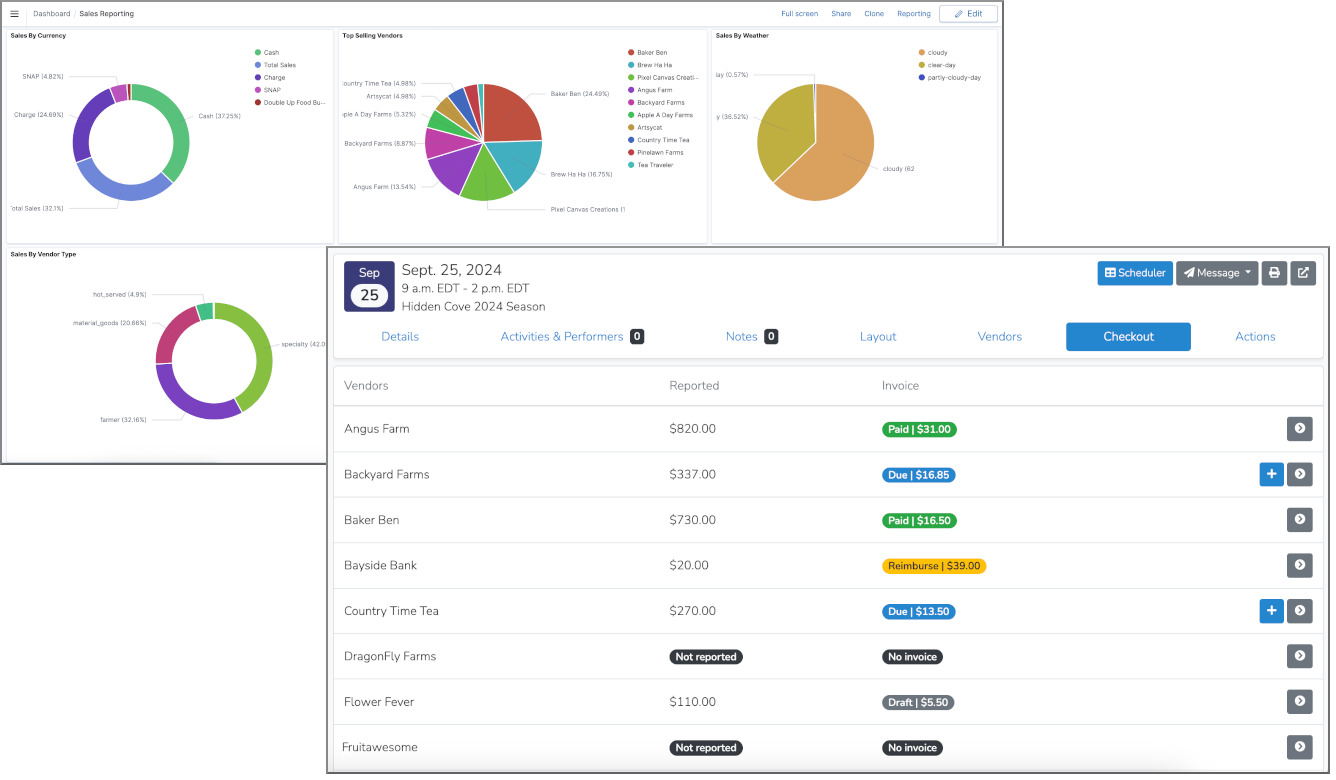Expand the DragonFly Farms row details
The image size is (1336, 780).
click(1299, 656)
